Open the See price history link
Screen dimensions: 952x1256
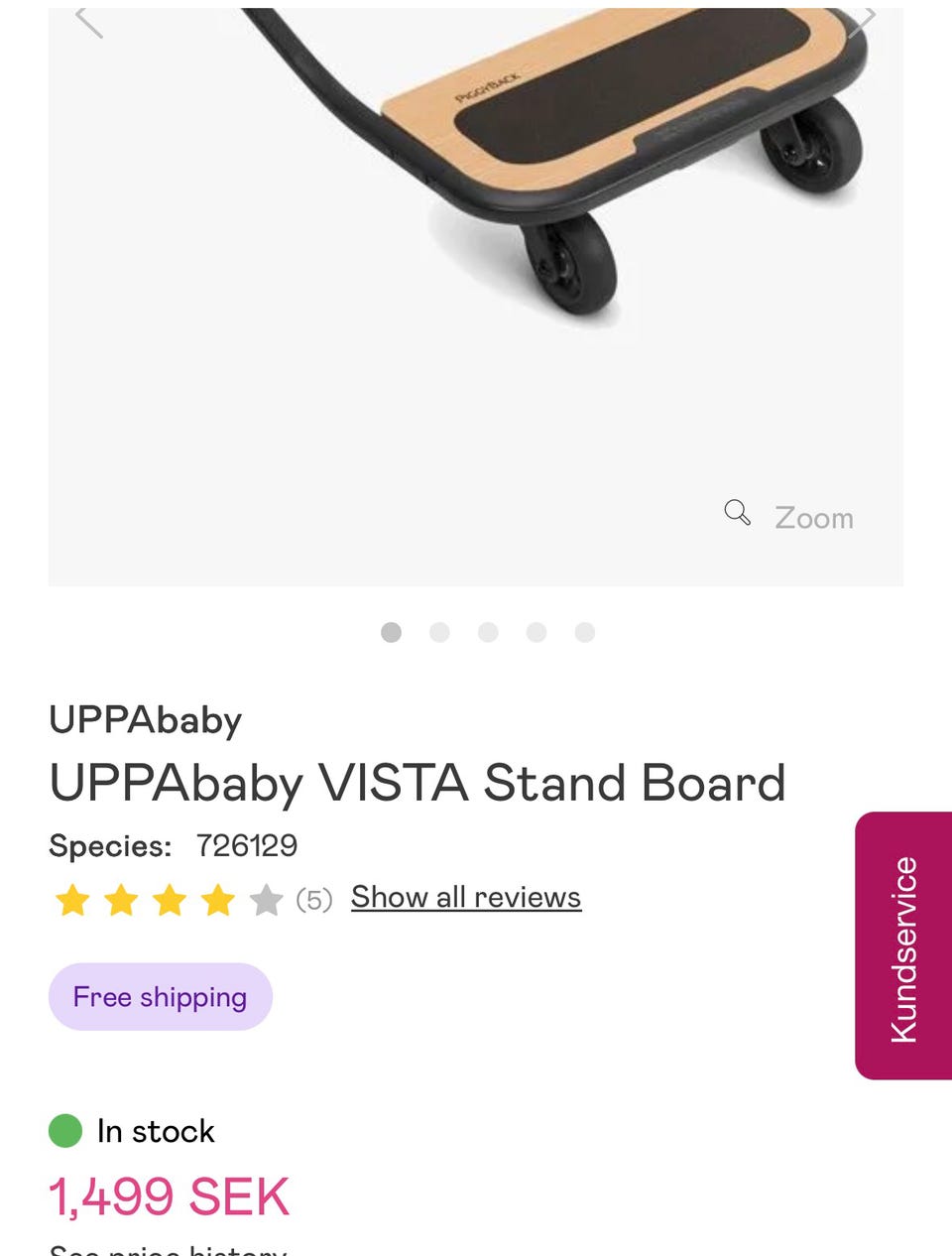(169, 1250)
